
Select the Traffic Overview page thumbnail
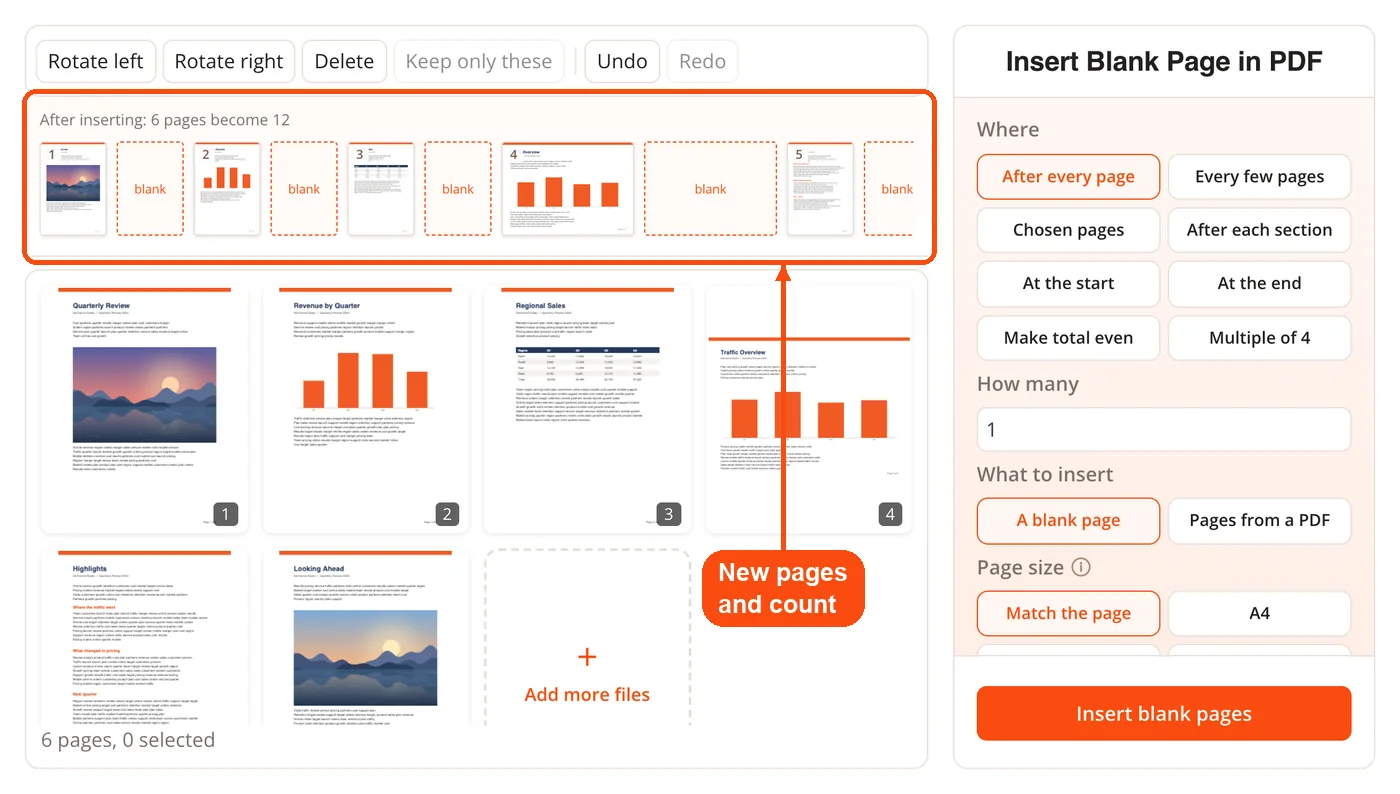point(809,410)
